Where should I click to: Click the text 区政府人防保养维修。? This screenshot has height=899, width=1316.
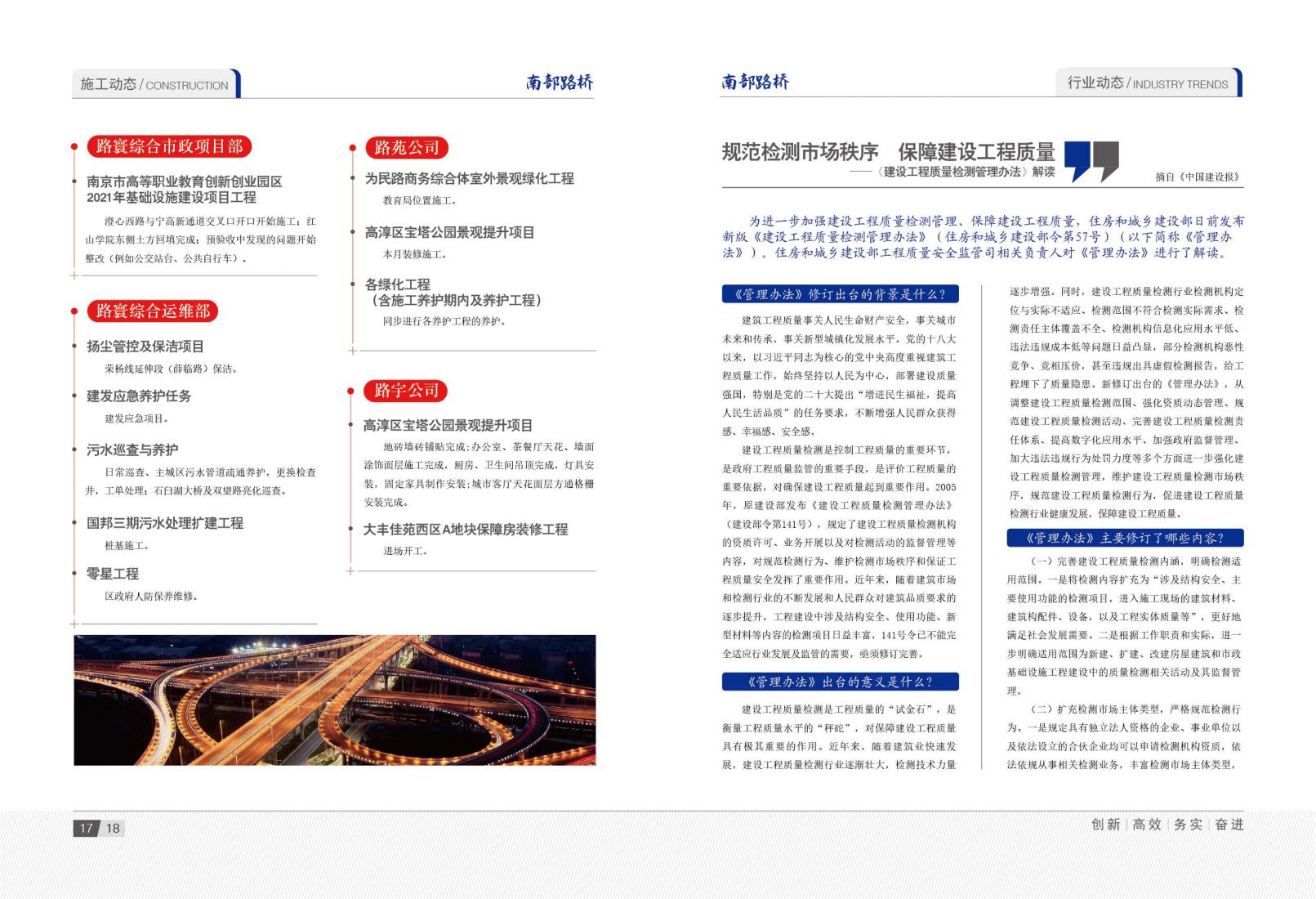152,597
